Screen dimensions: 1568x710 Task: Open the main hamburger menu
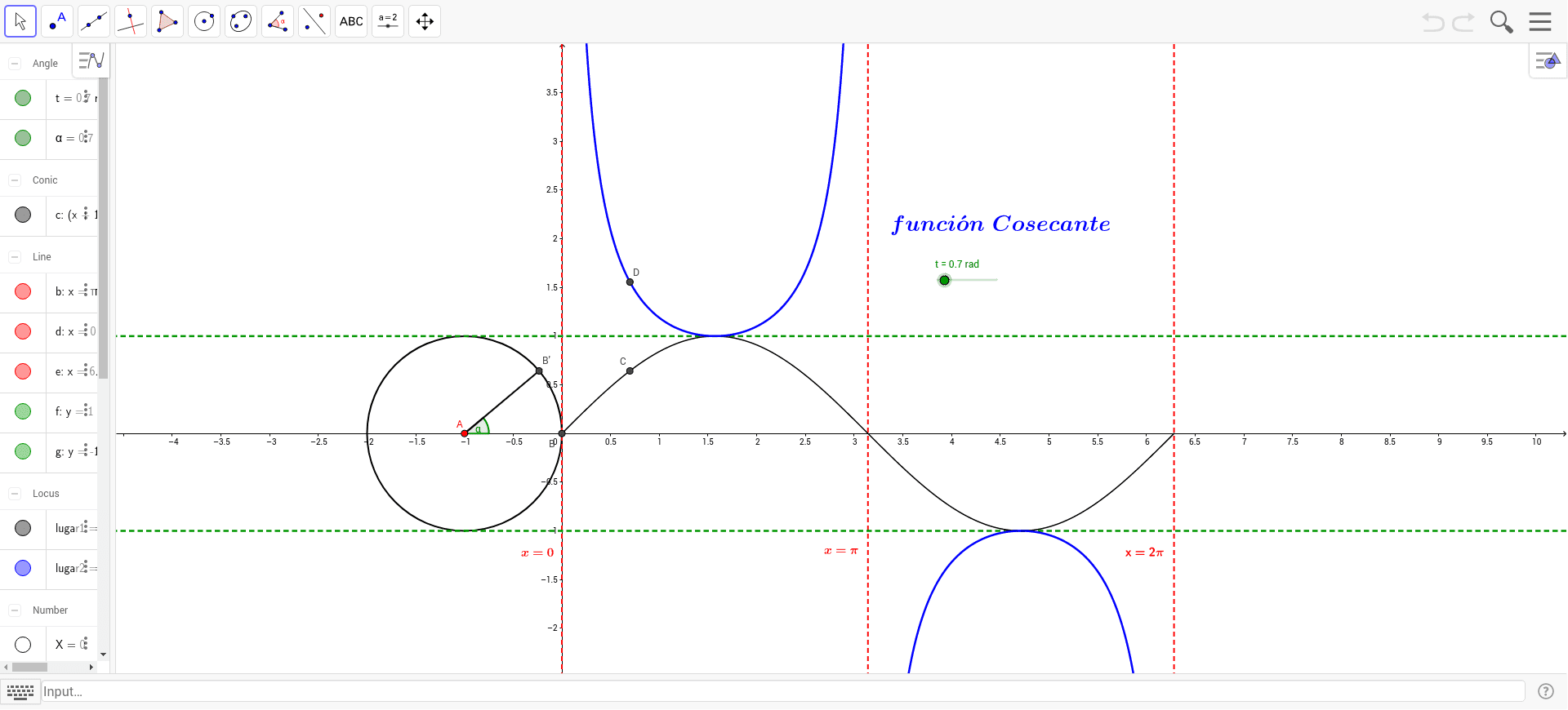tap(1540, 21)
